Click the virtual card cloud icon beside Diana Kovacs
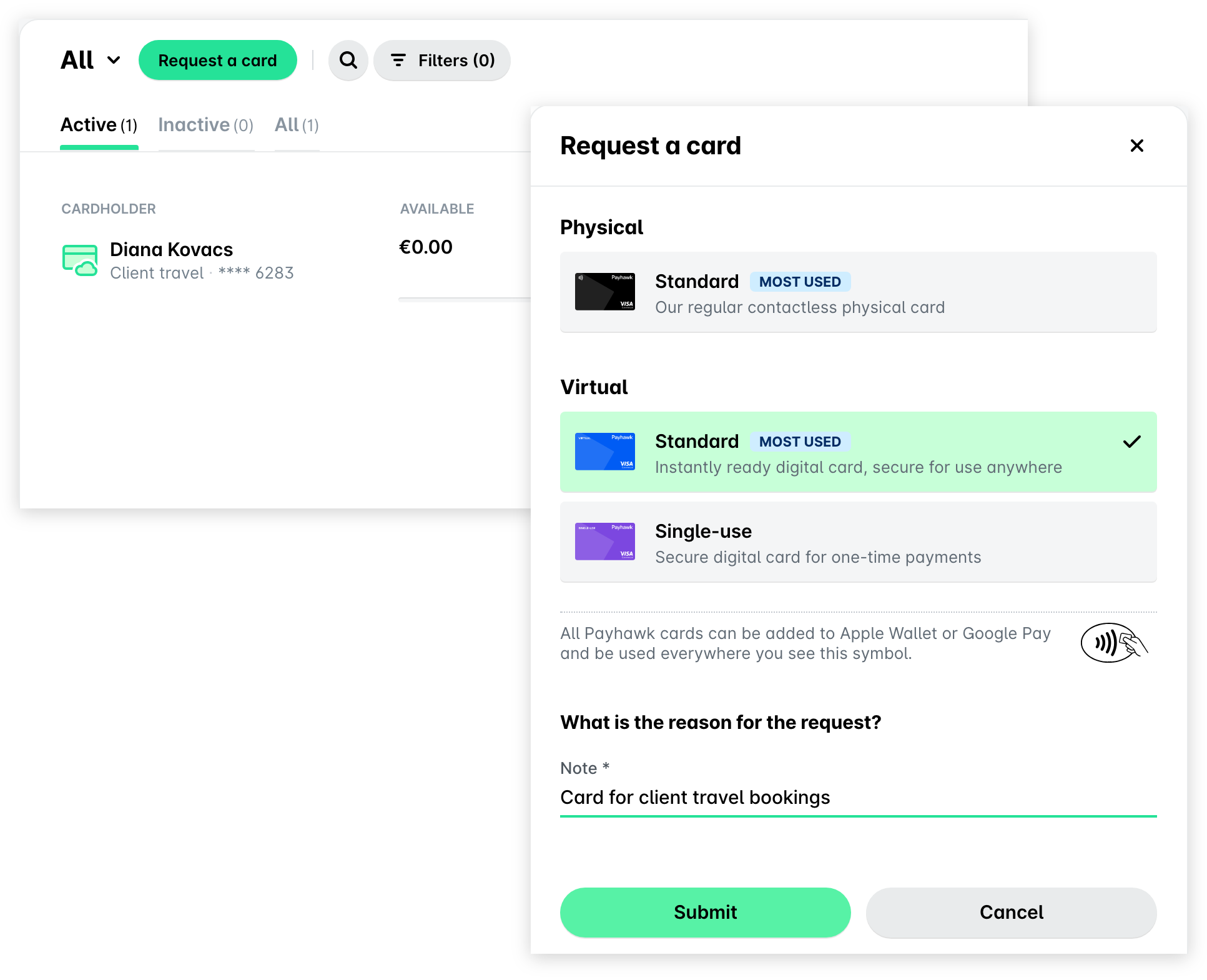 (x=80, y=260)
